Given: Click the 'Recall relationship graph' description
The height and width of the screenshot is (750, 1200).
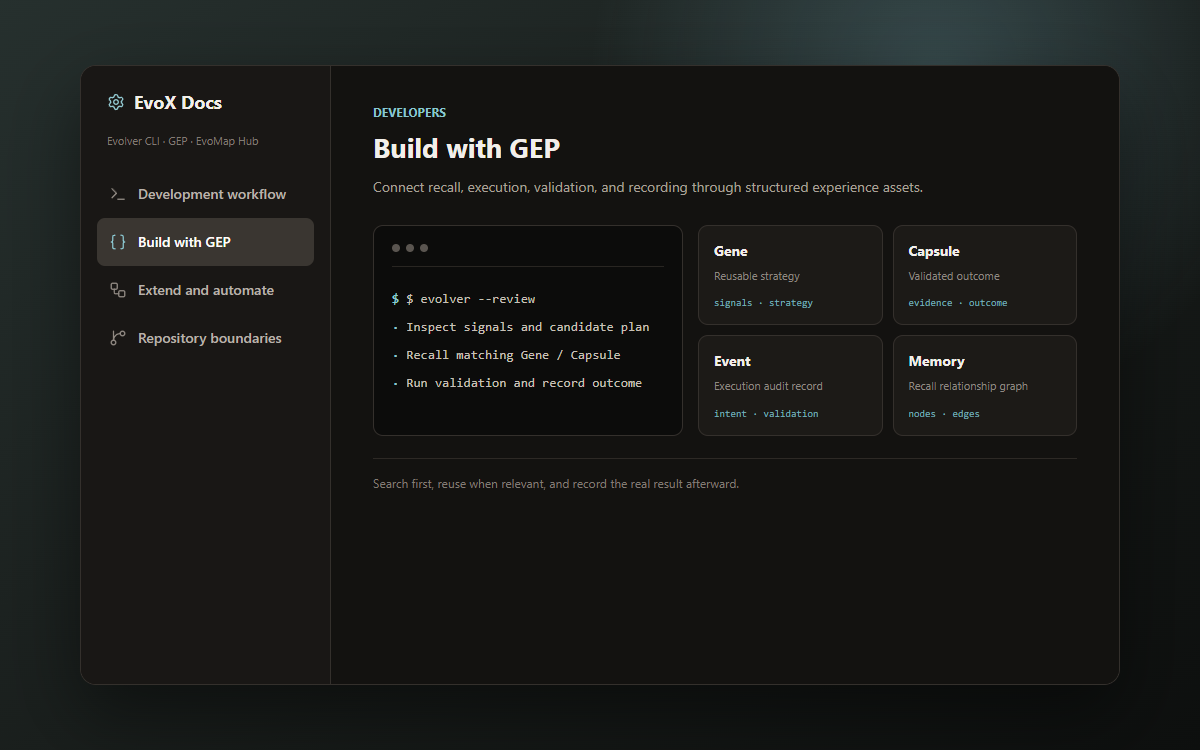Looking at the screenshot, I should click(968, 386).
